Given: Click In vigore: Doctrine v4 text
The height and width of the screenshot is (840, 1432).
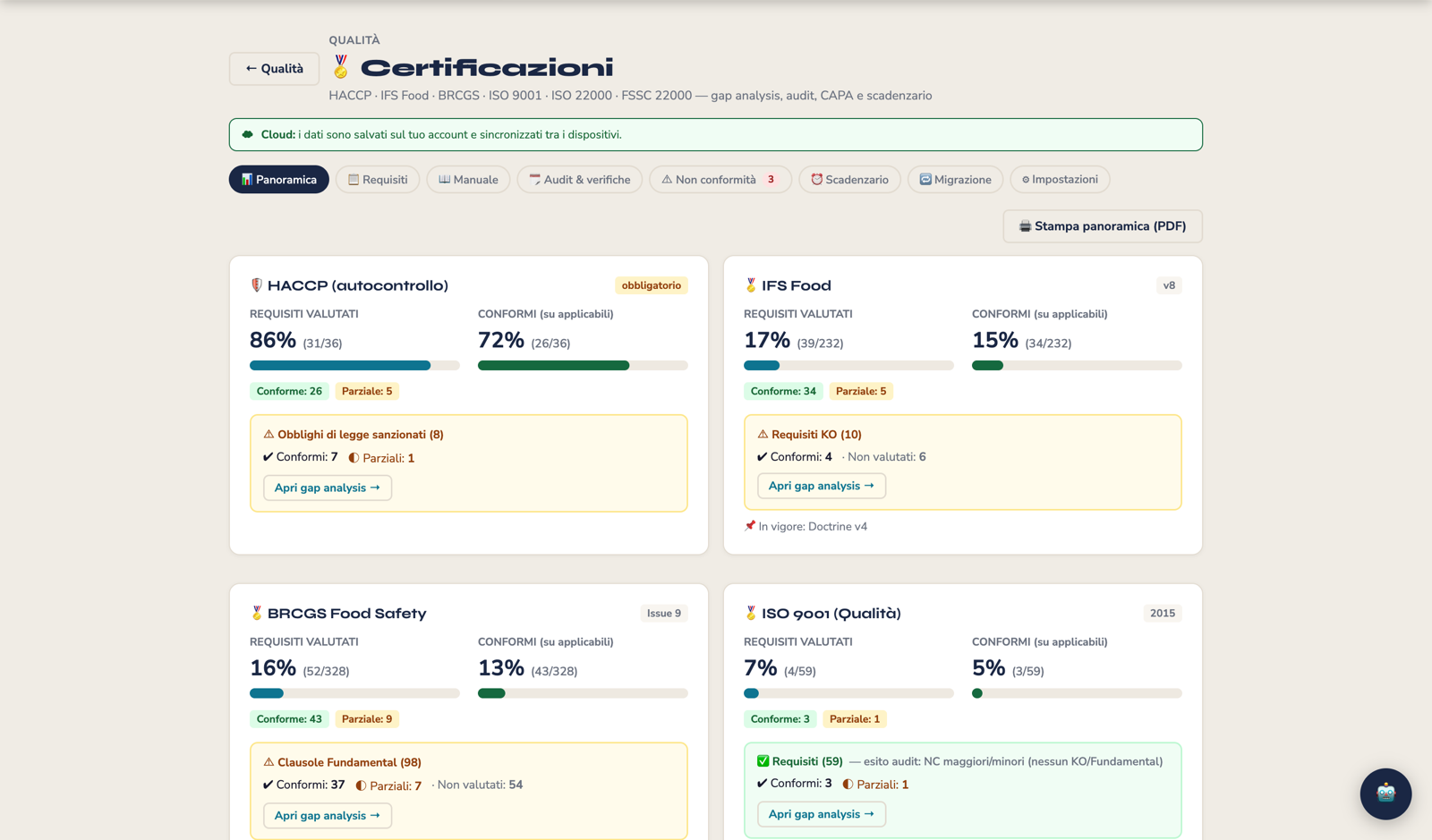Looking at the screenshot, I should (x=813, y=526).
